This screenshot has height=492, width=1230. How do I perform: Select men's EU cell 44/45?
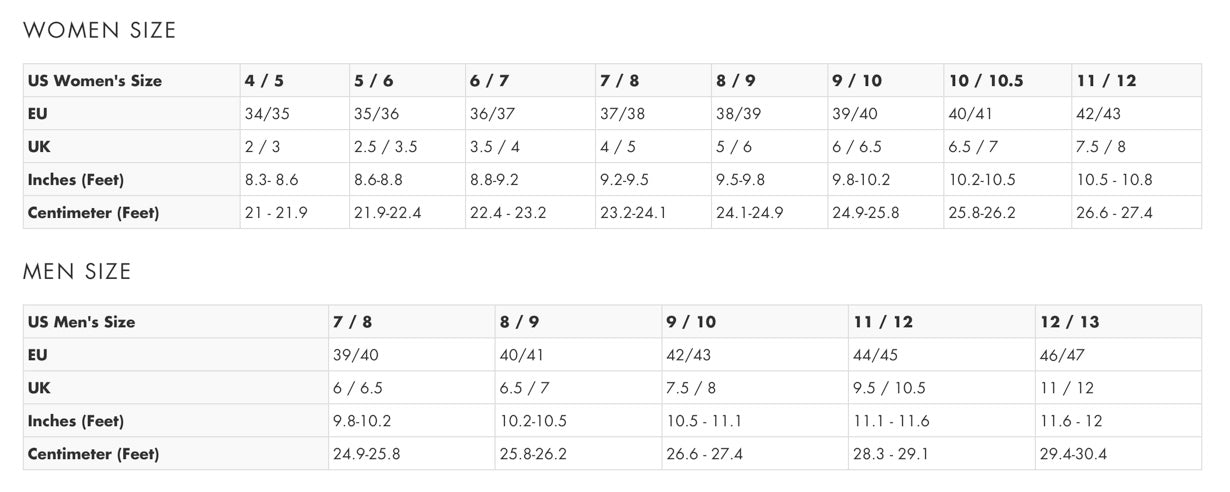876,355
